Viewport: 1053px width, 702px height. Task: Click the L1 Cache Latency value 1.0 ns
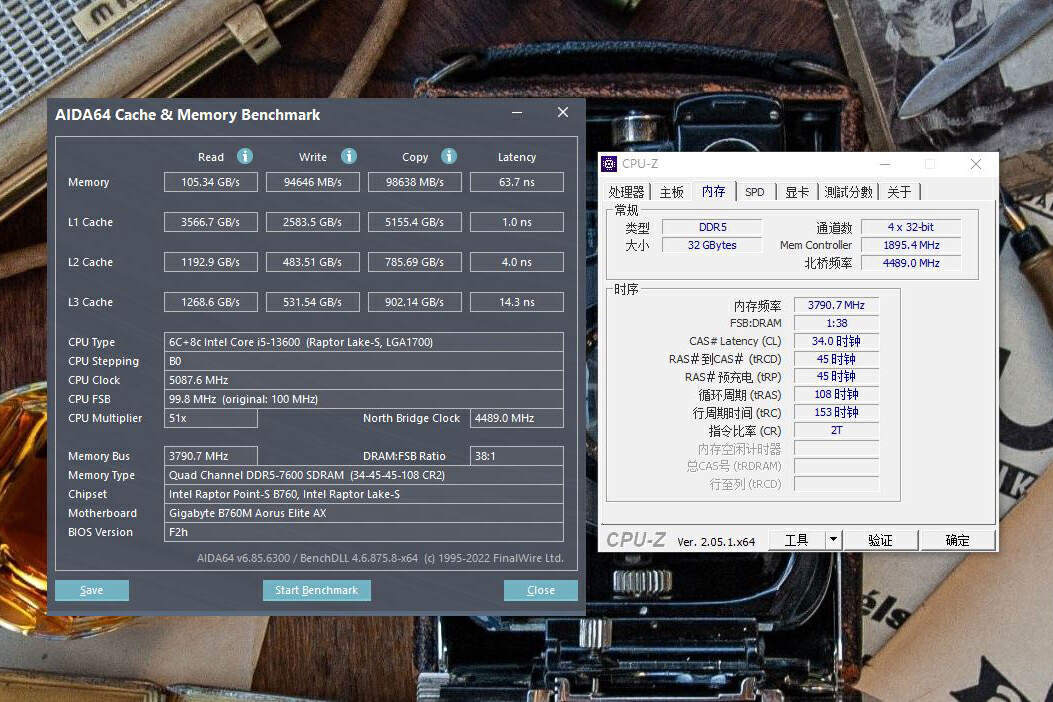tap(517, 222)
